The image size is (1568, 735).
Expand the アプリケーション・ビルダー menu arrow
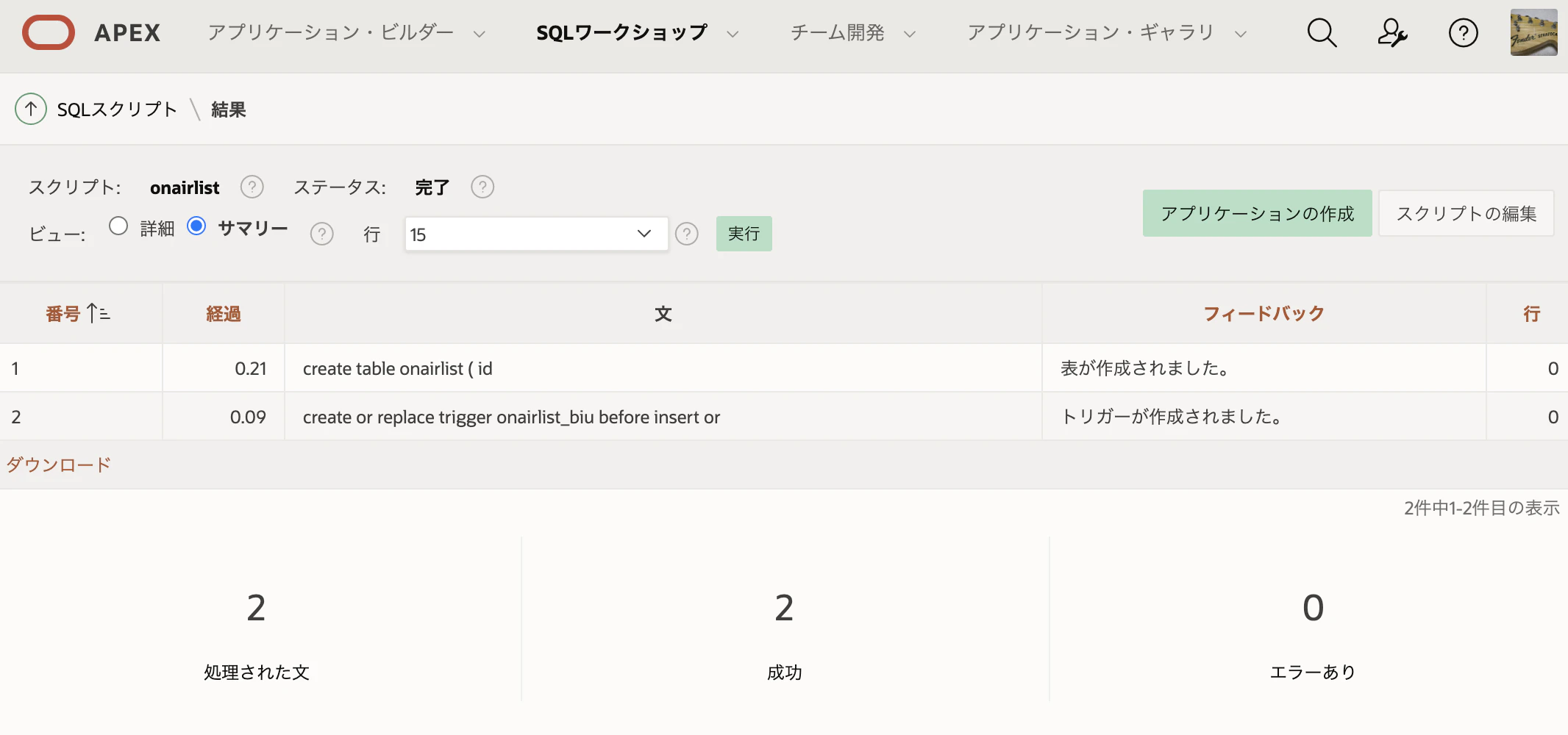click(479, 34)
